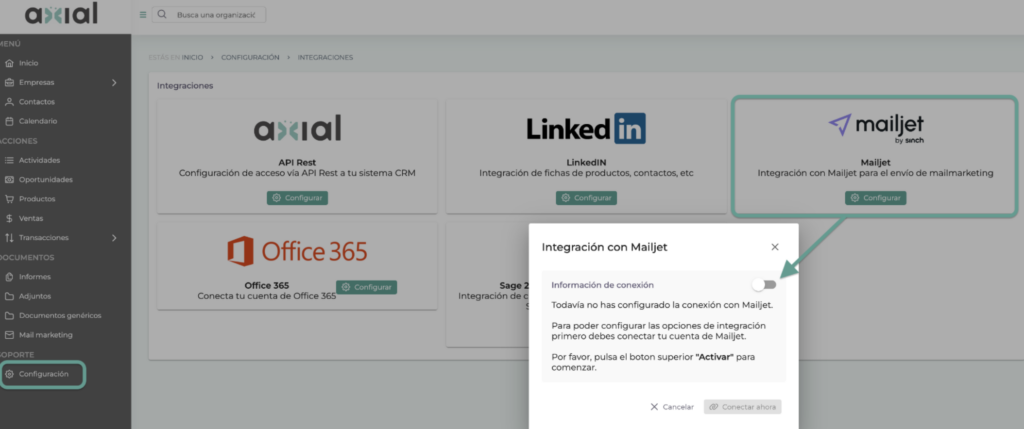Click the Contactos person icon
Viewport: 1024px width, 429px height.
(9, 102)
